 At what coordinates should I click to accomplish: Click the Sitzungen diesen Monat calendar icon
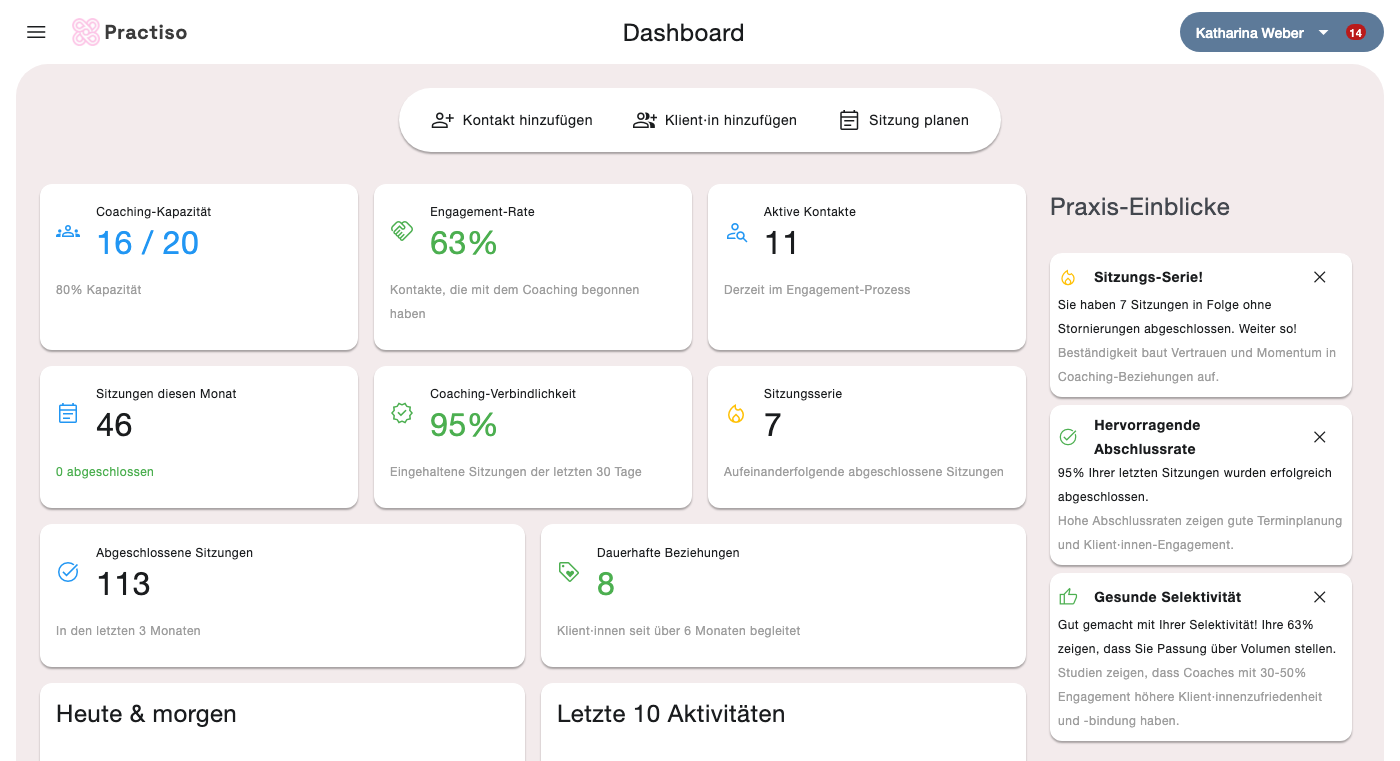(68, 413)
